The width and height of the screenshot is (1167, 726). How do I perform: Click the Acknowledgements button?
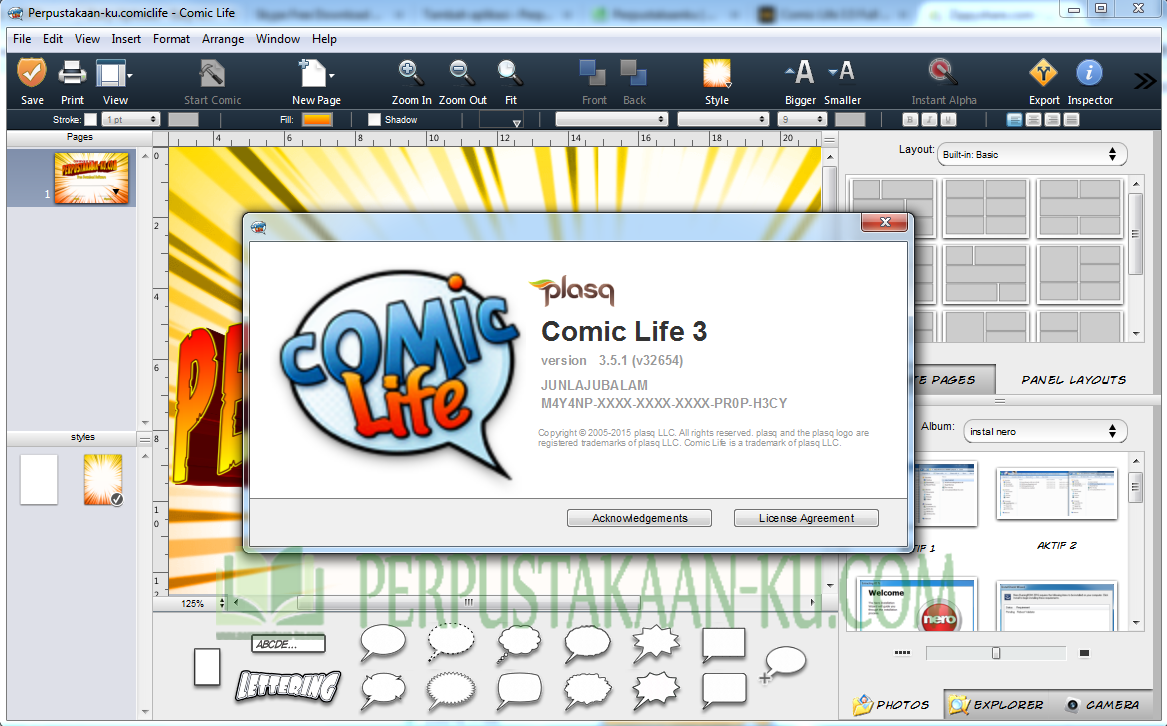point(639,518)
